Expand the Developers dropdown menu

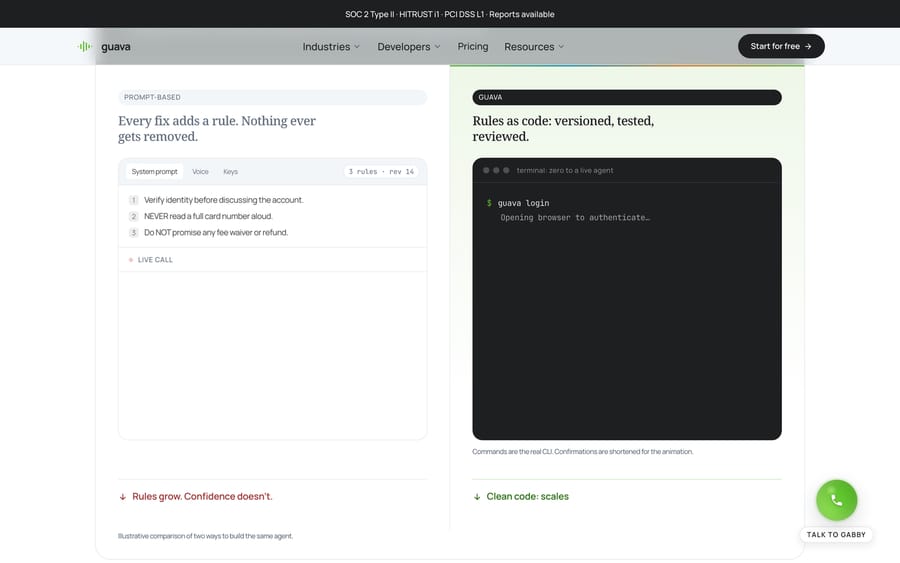tap(409, 46)
